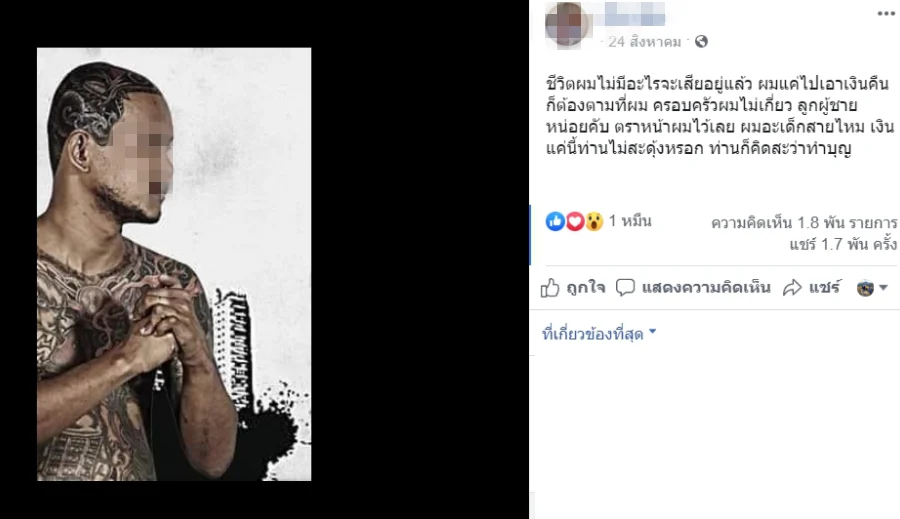Expand the ที่เกี่ยวข้องที่สุด comment sort dropdown
This screenshot has width=900, height=519.
point(599,333)
